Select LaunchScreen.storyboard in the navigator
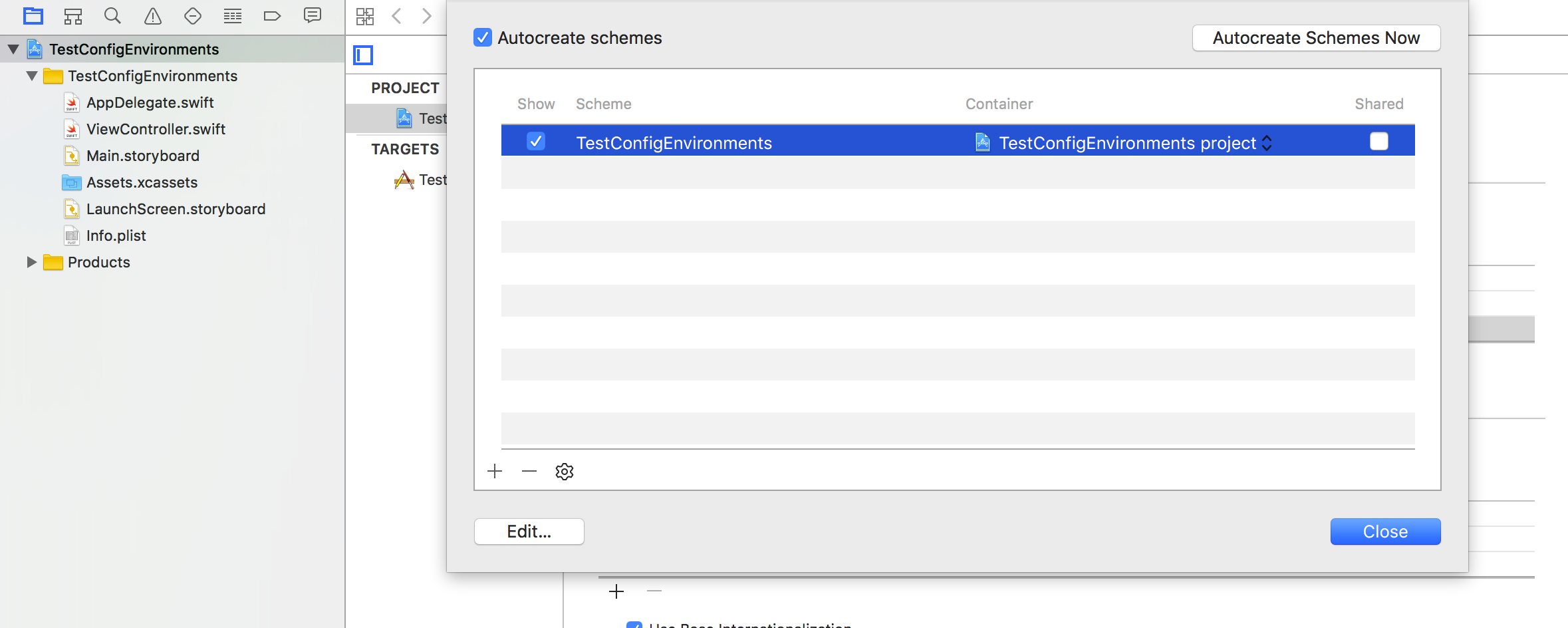1568x628 pixels. (176, 209)
